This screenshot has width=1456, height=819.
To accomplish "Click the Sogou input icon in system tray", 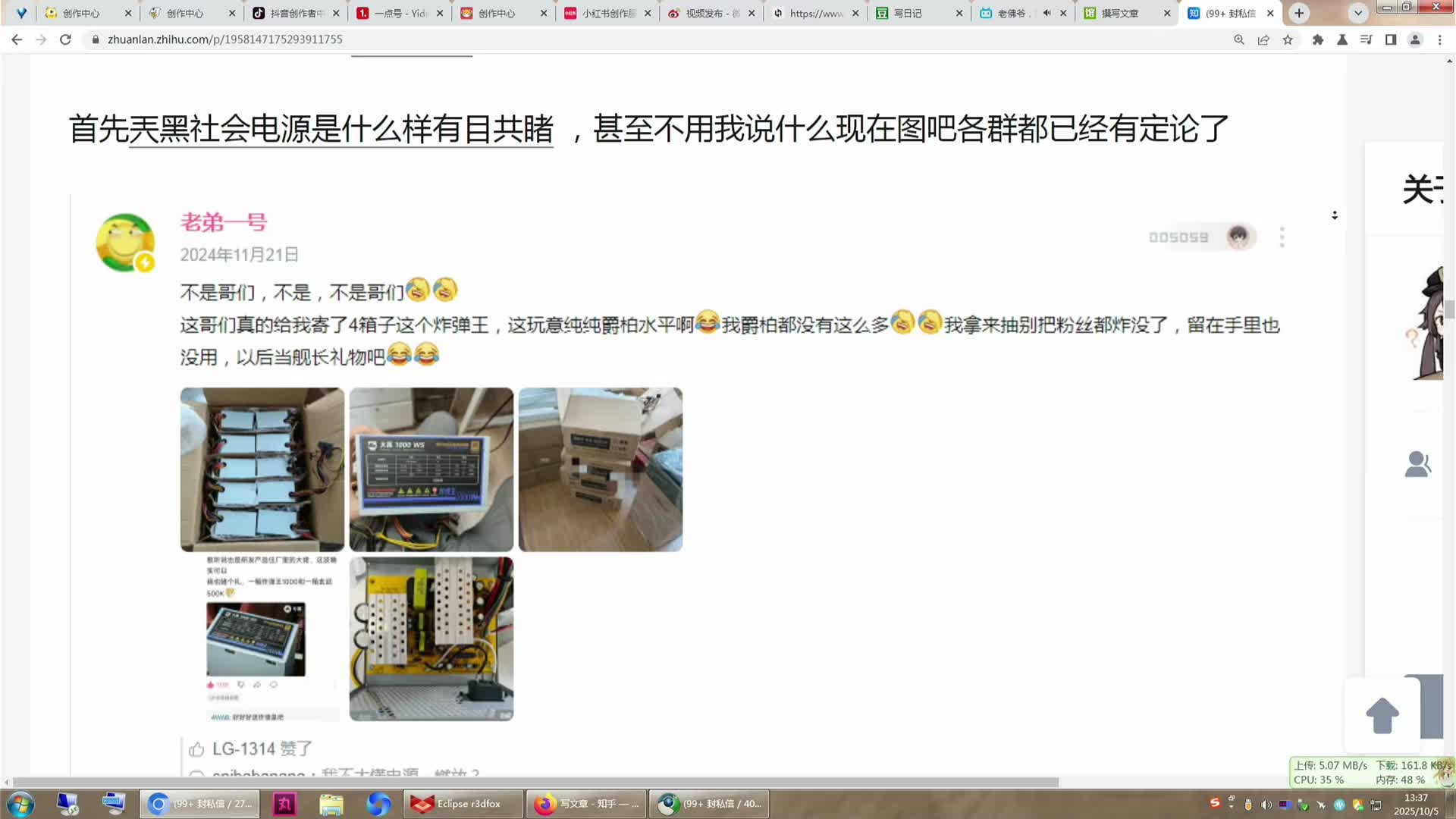I will [1215, 804].
